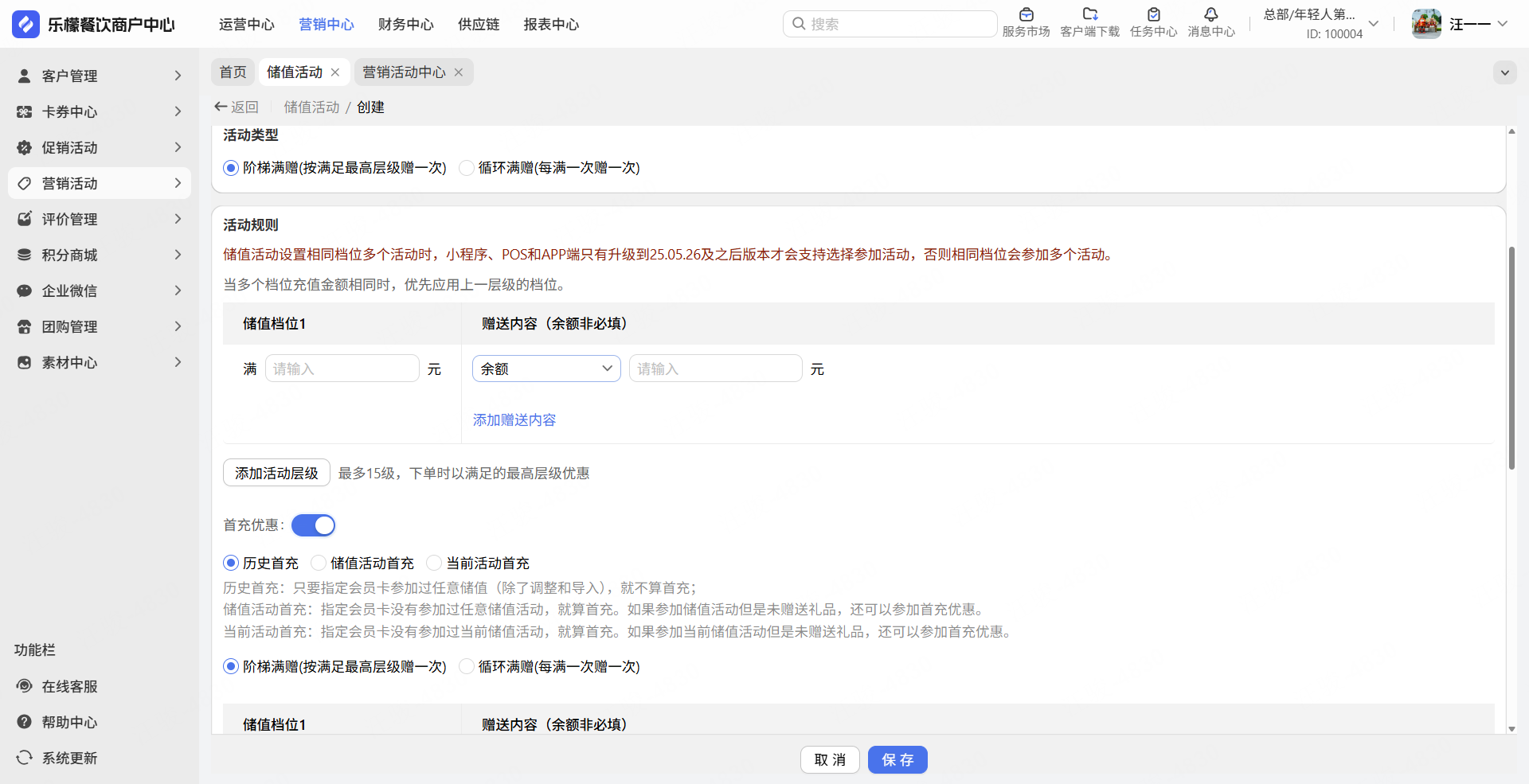Screen dimensions: 1529x784
Task: Click the 系统更新 refresh icon
Action: click(25, 758)
